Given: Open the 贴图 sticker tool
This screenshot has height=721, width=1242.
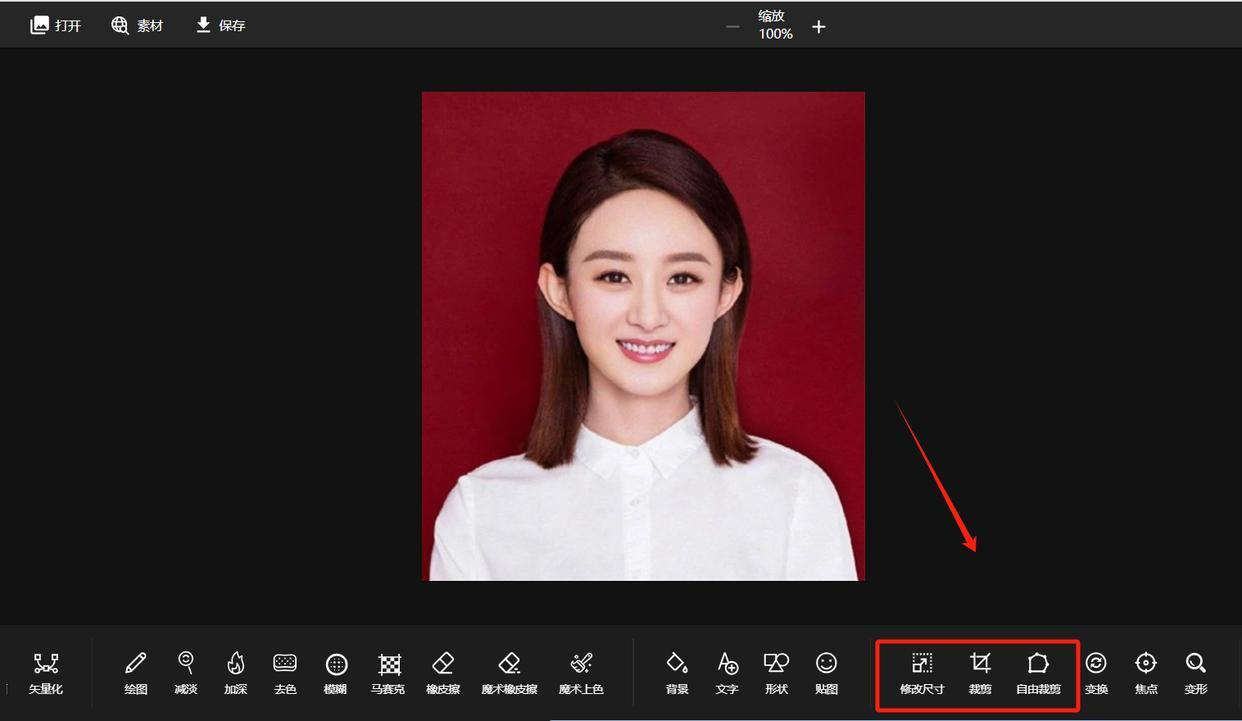Looking at the screenshot, I should pyautogui.click(x=826, y=672).
